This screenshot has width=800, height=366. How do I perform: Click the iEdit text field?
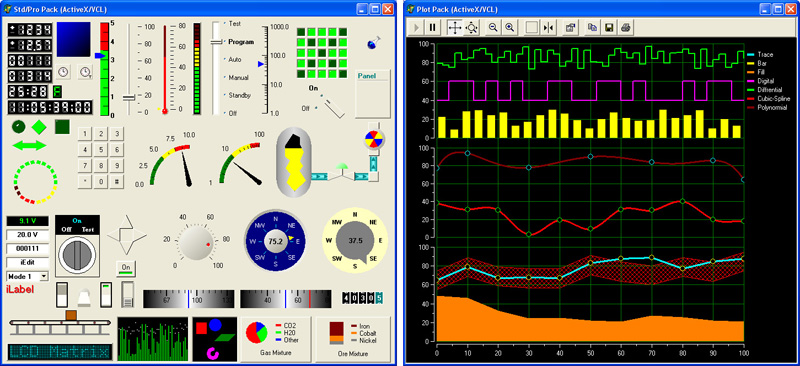coord(28,262)
